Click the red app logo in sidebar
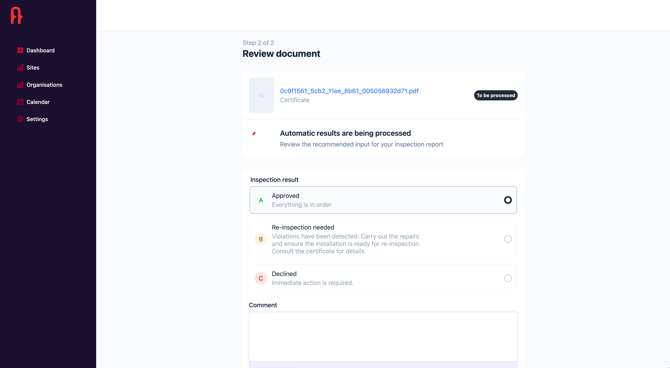 point(16,15)
